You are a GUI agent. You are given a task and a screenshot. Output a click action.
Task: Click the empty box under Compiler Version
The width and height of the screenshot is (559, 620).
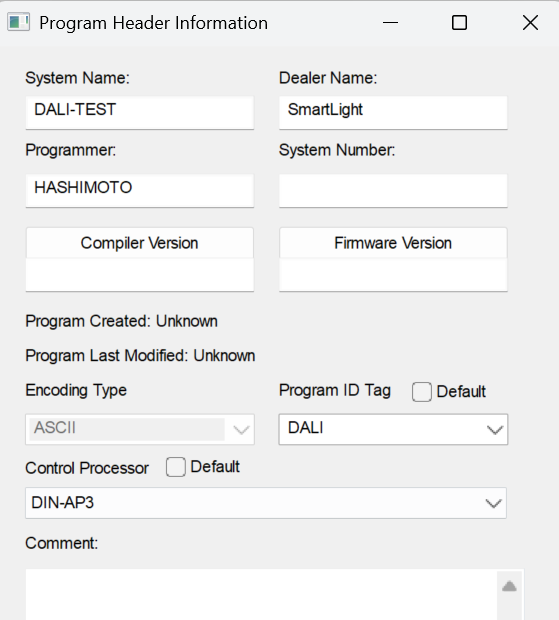click(x=140, y=275)
